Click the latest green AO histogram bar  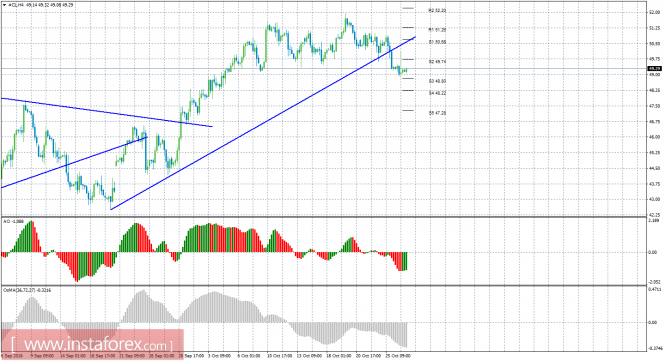(x=406, y=261)
